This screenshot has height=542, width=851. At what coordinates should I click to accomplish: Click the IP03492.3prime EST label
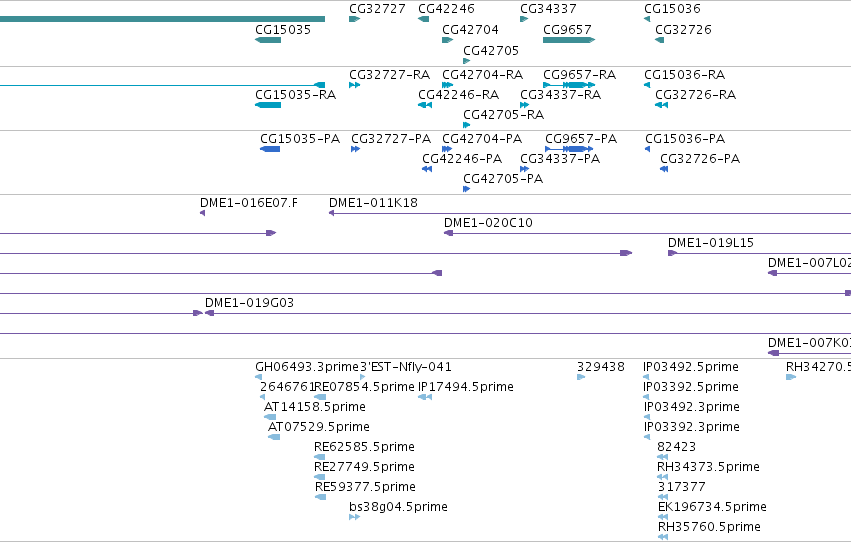point(691,407)
